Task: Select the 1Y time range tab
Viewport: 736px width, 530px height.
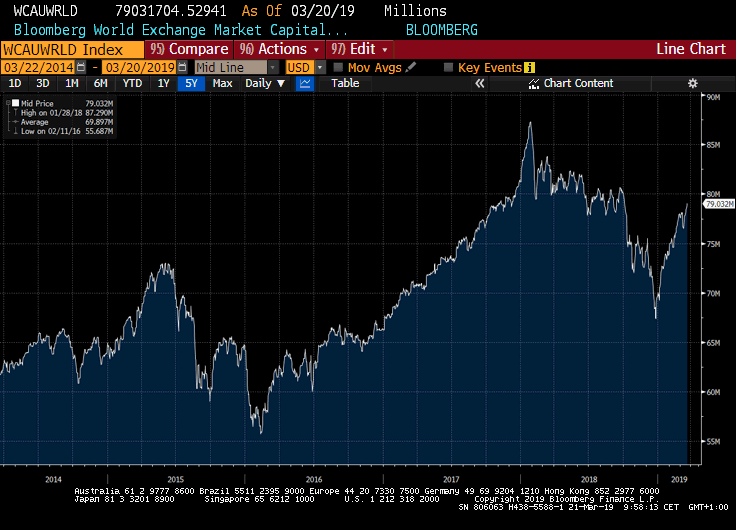Action: [163, 84]
